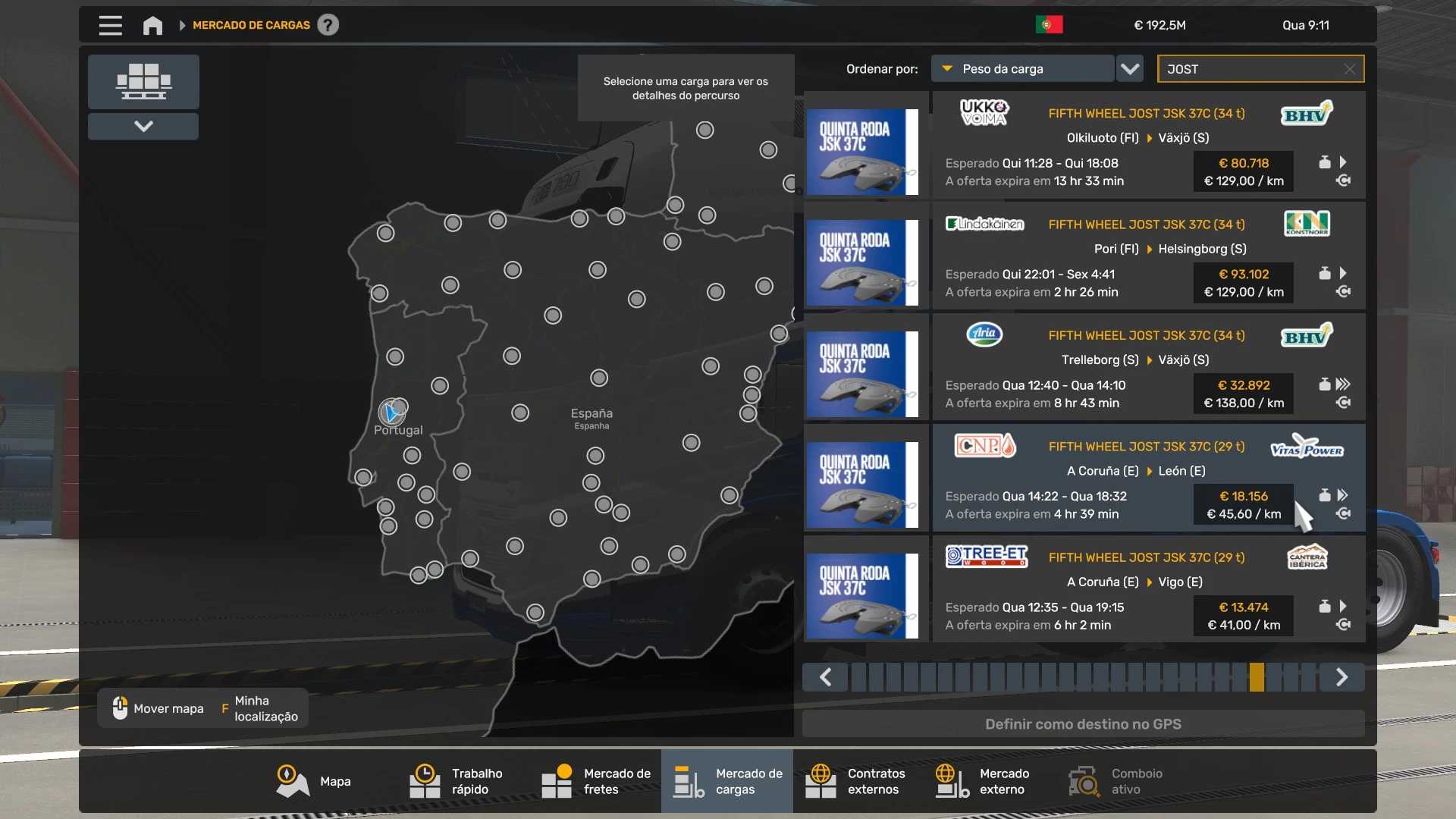Click highlighted page marker in pagination bar

(x=1257, y=677)
